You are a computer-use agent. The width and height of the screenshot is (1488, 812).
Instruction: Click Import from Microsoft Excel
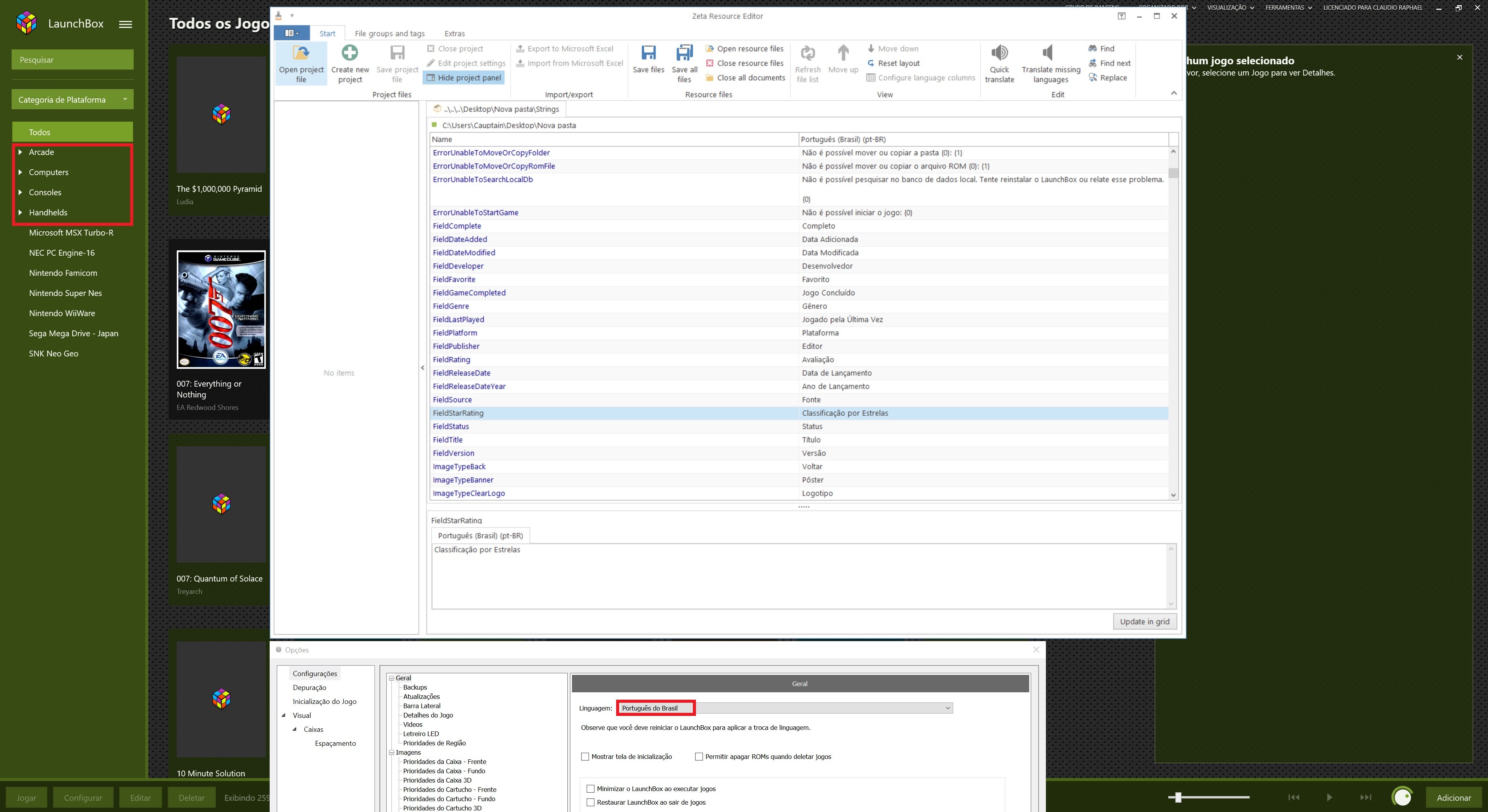pyautogui.click(x=570, y=63)
